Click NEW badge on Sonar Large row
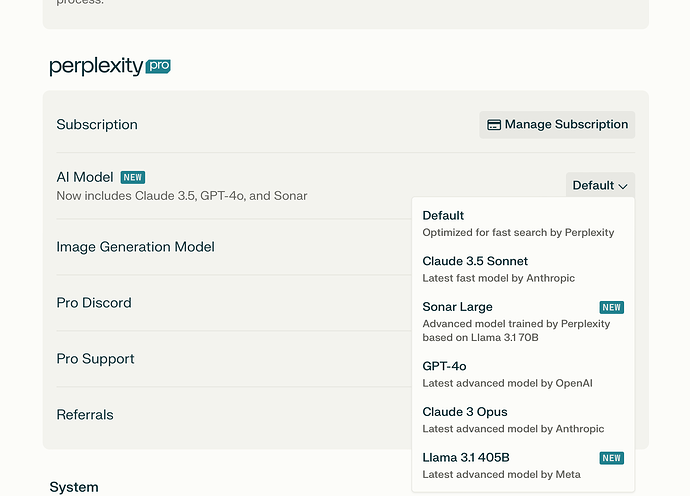690x496 pixels. click(x=612, y=307)
